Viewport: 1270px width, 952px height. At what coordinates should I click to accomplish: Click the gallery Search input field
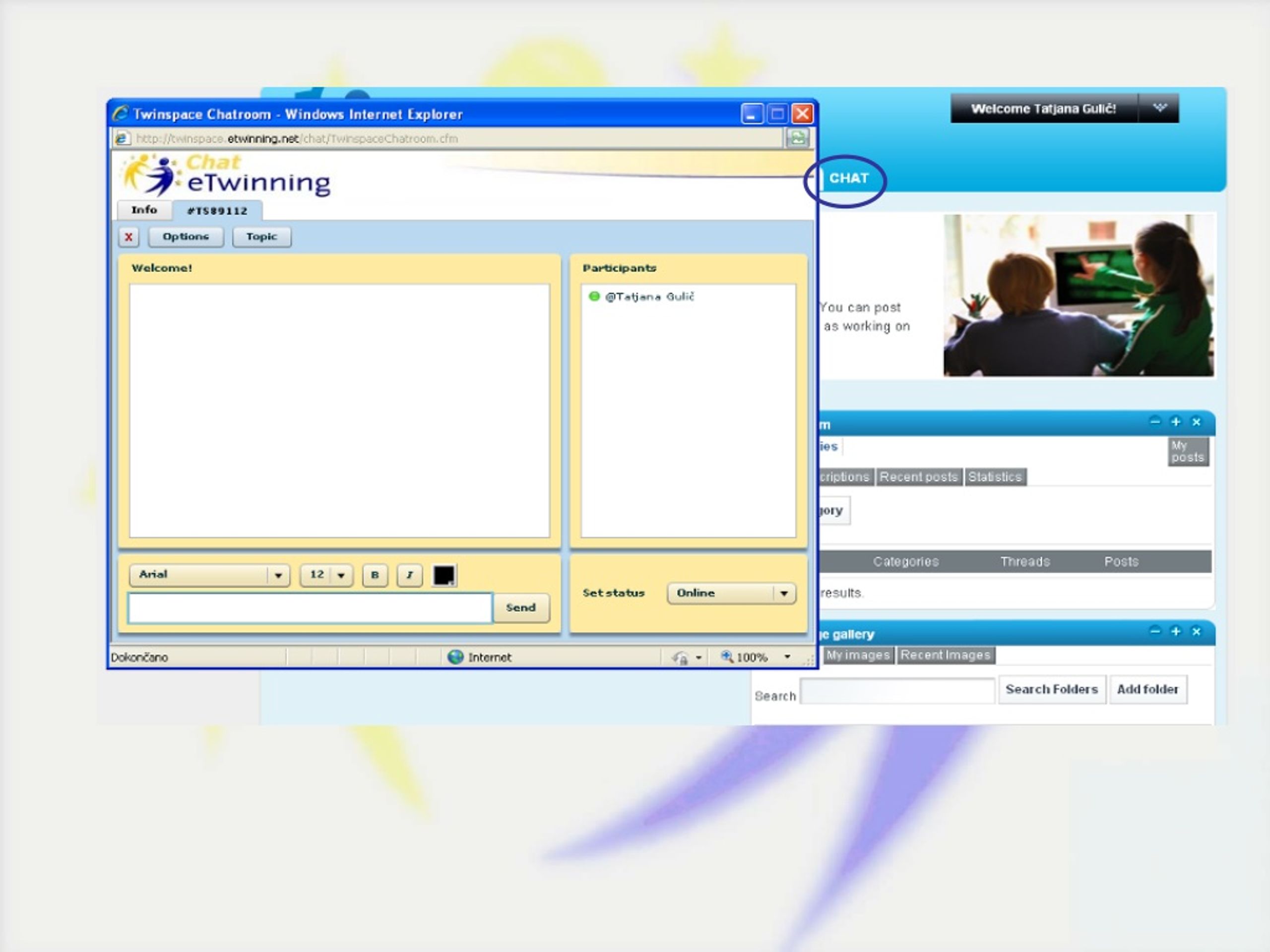tap(897, 690)
